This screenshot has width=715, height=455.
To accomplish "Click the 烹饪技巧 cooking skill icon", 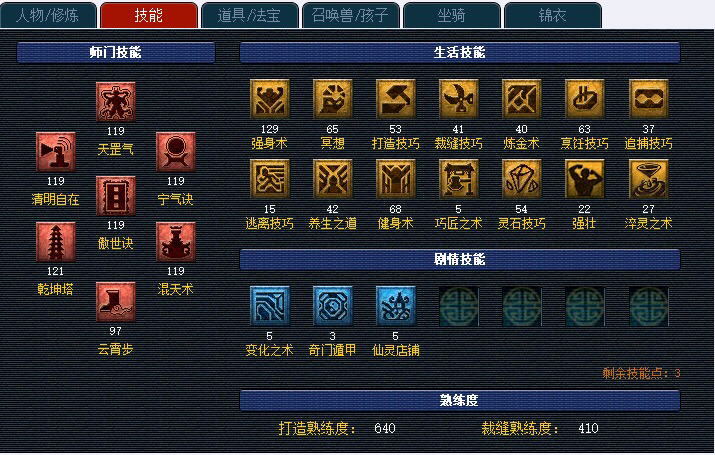I will click(x=585, y=99).
